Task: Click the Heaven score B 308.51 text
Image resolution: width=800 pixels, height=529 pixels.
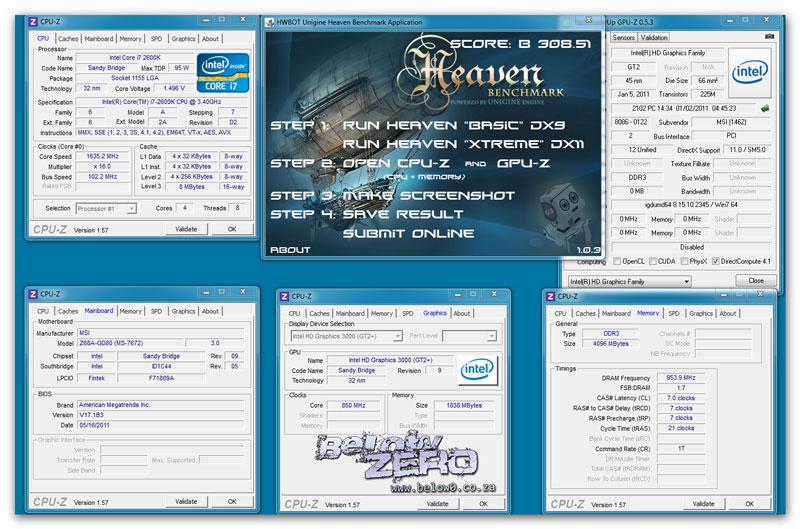Action: [520, 44]
